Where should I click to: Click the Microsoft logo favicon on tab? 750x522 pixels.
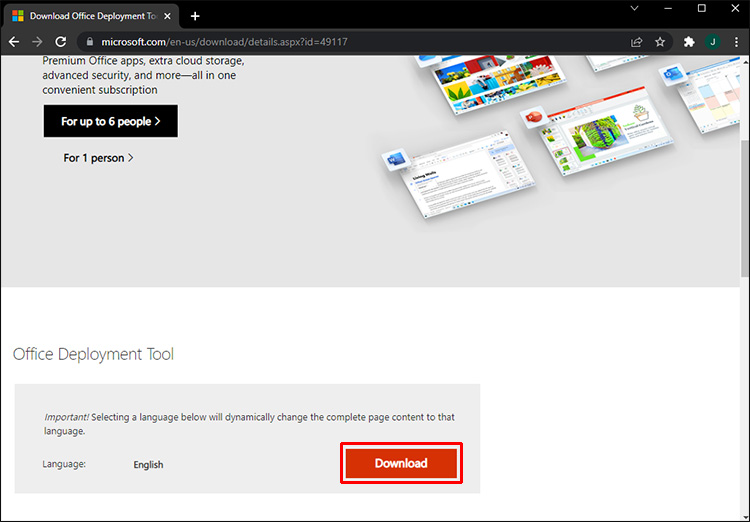coord(18,16)
